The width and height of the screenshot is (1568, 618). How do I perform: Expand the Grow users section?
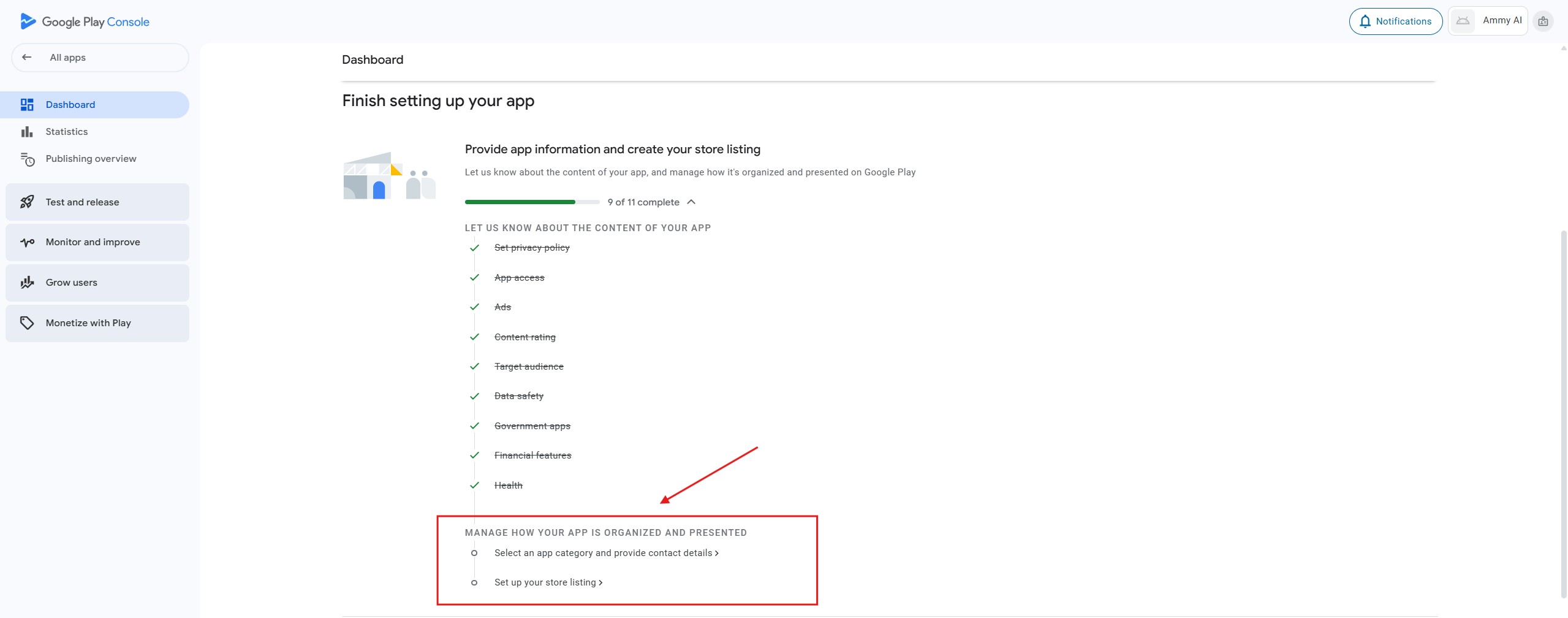pyautogui.click(x=97, y=283)
